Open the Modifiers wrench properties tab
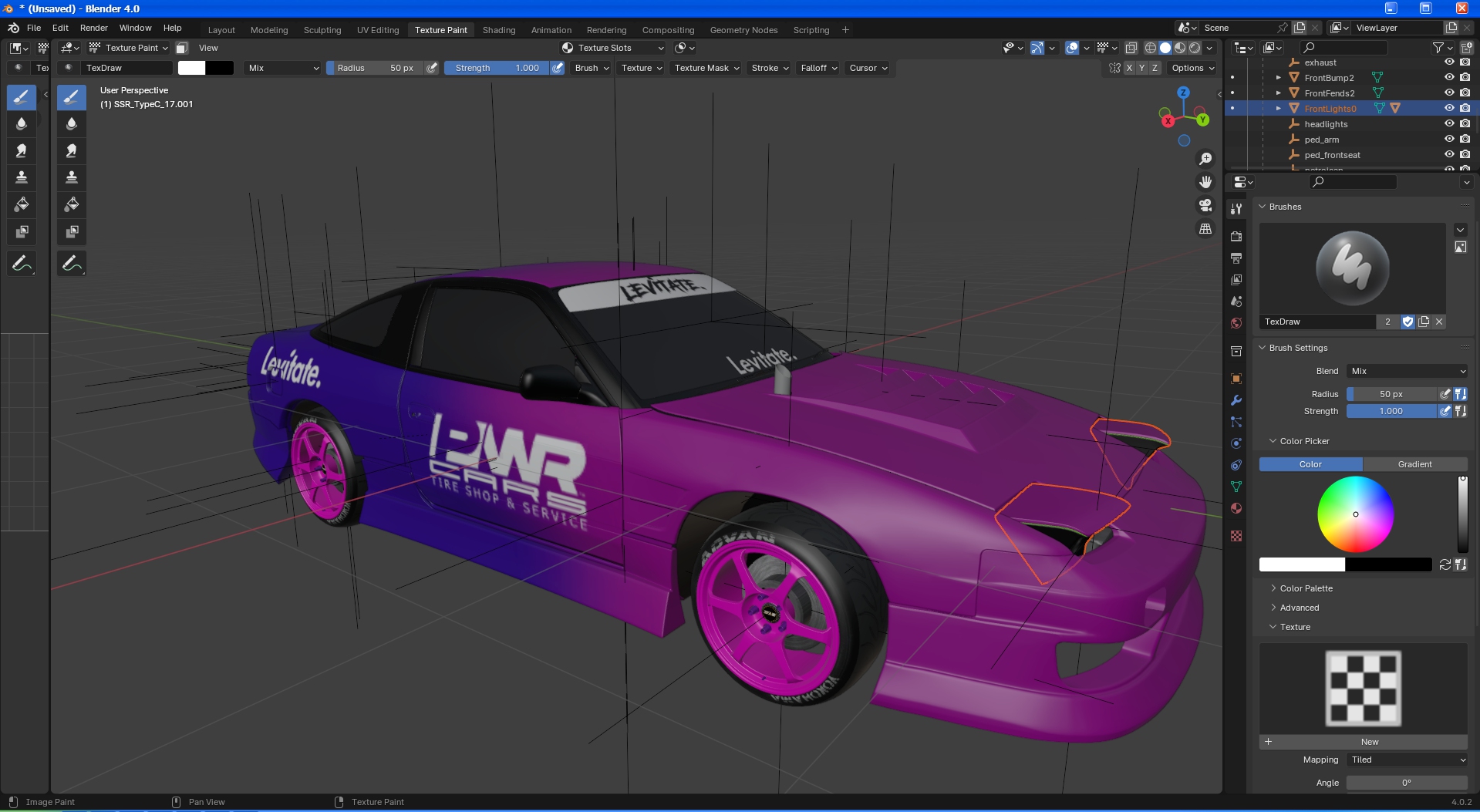The height and width of the screenshot is (812, 1480). coord(1236,400)
